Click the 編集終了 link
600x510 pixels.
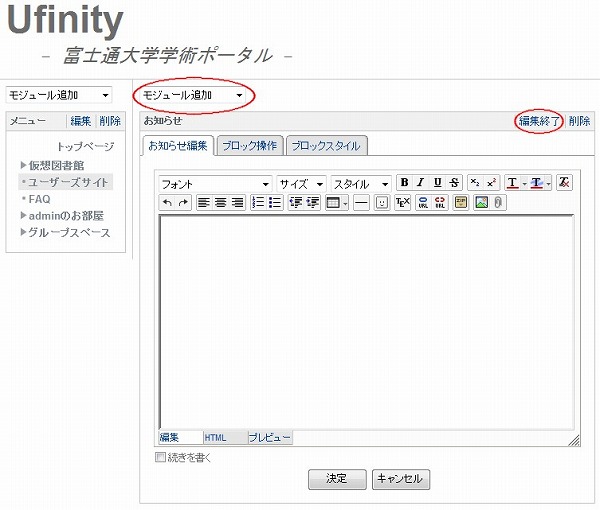pyautogui.click(x=540, y=121)
